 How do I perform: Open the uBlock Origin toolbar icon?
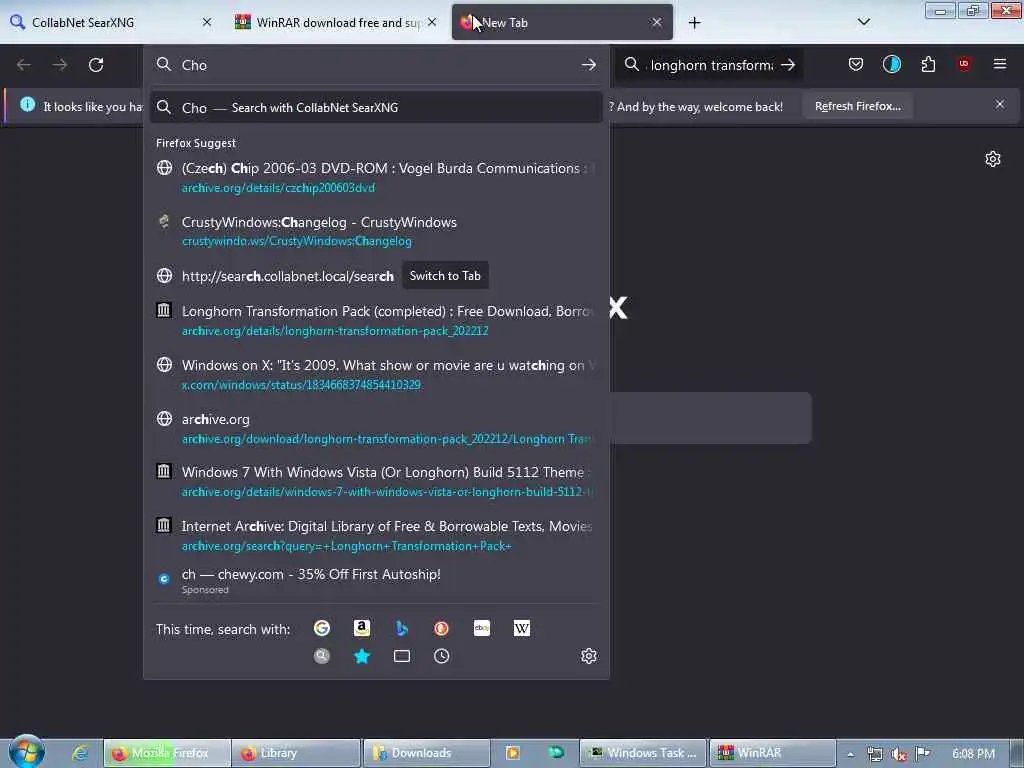[963, 64]
